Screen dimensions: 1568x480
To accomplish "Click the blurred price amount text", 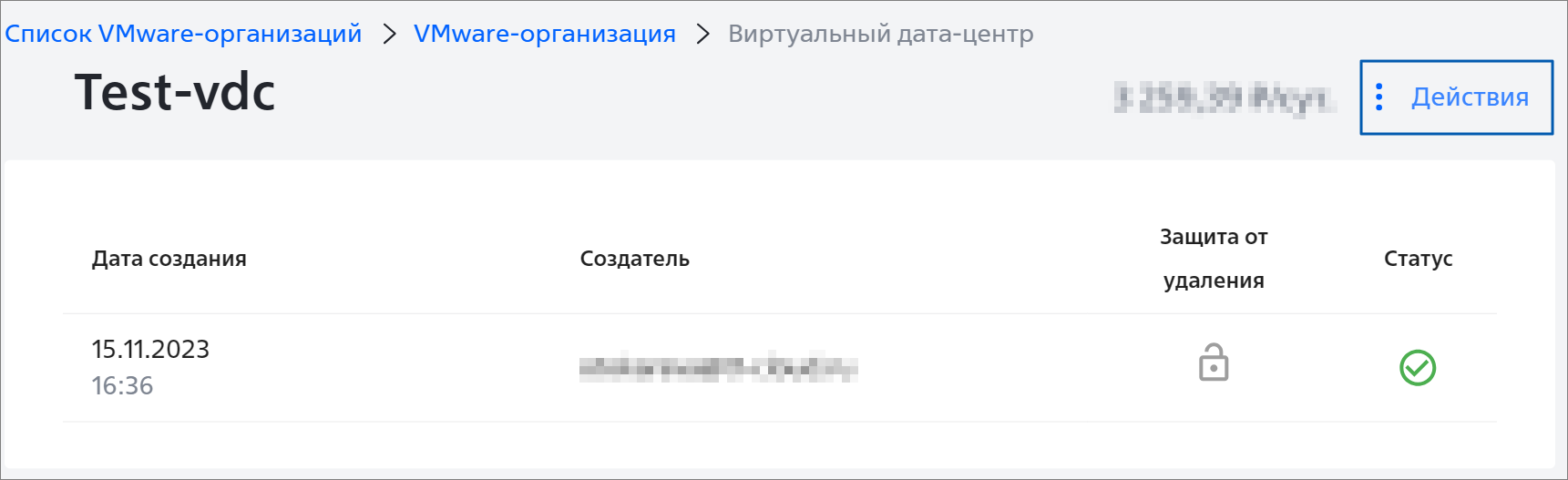I will (x=1225, y=97).
